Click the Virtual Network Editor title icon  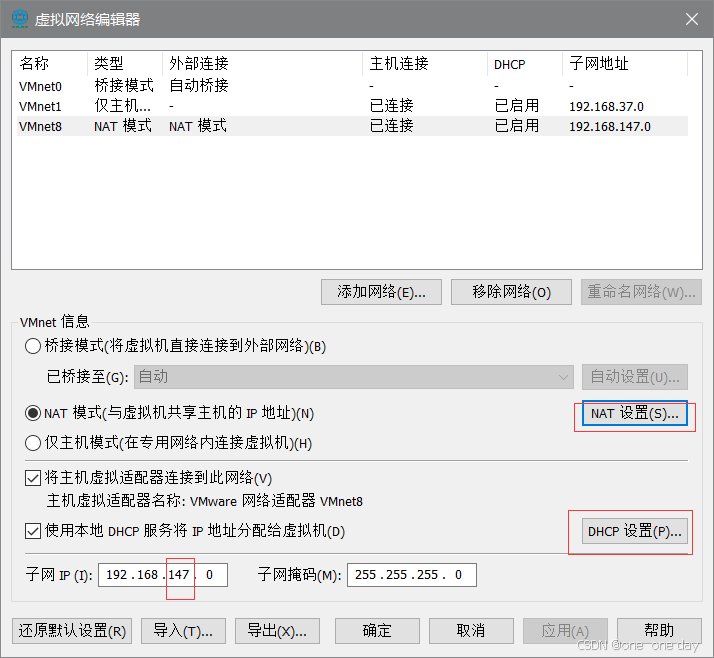pos(20,19)
